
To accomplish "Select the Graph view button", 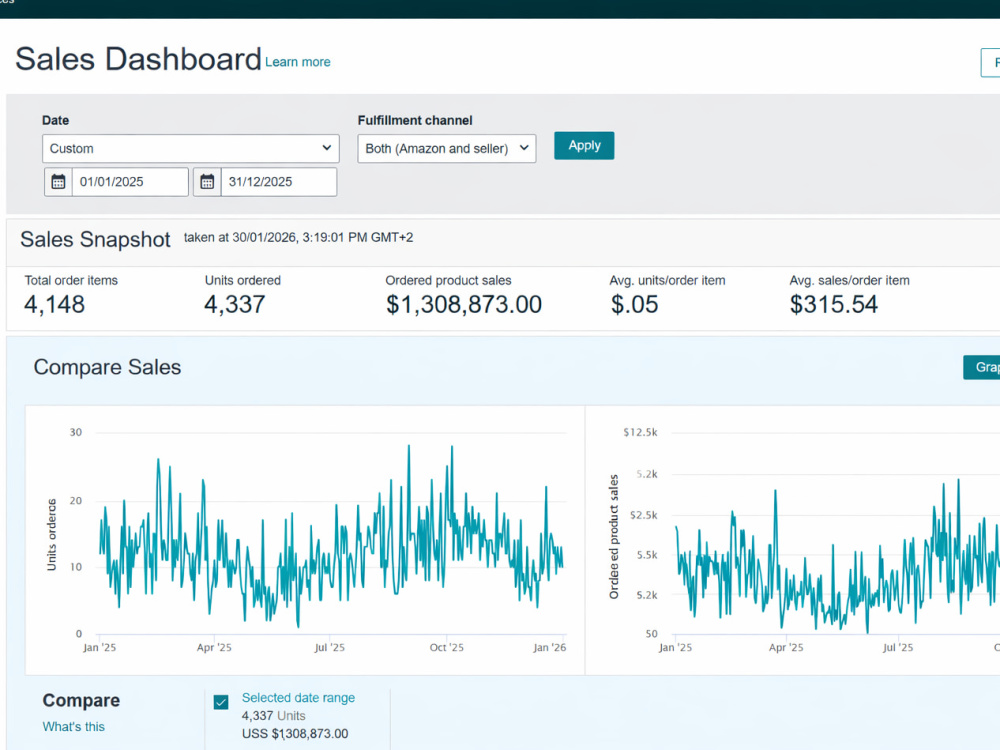I will click(x=982, y=367).
